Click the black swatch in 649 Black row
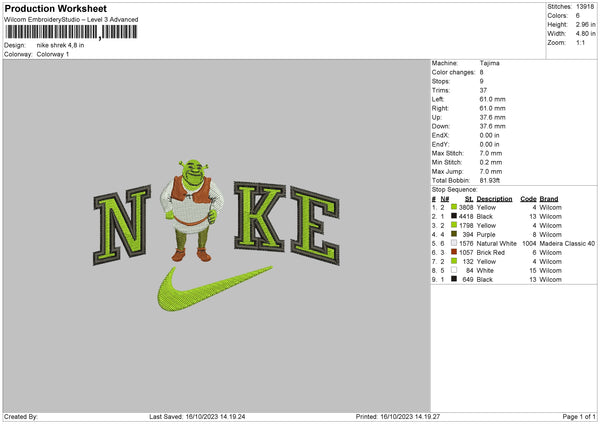This screenshot has height=424, width=600. pos(454,279)
